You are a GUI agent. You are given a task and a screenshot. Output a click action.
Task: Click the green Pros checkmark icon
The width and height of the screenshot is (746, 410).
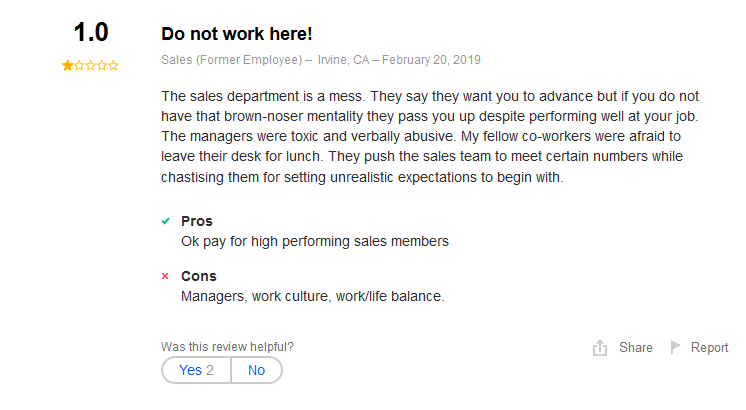tap(166, 221)
